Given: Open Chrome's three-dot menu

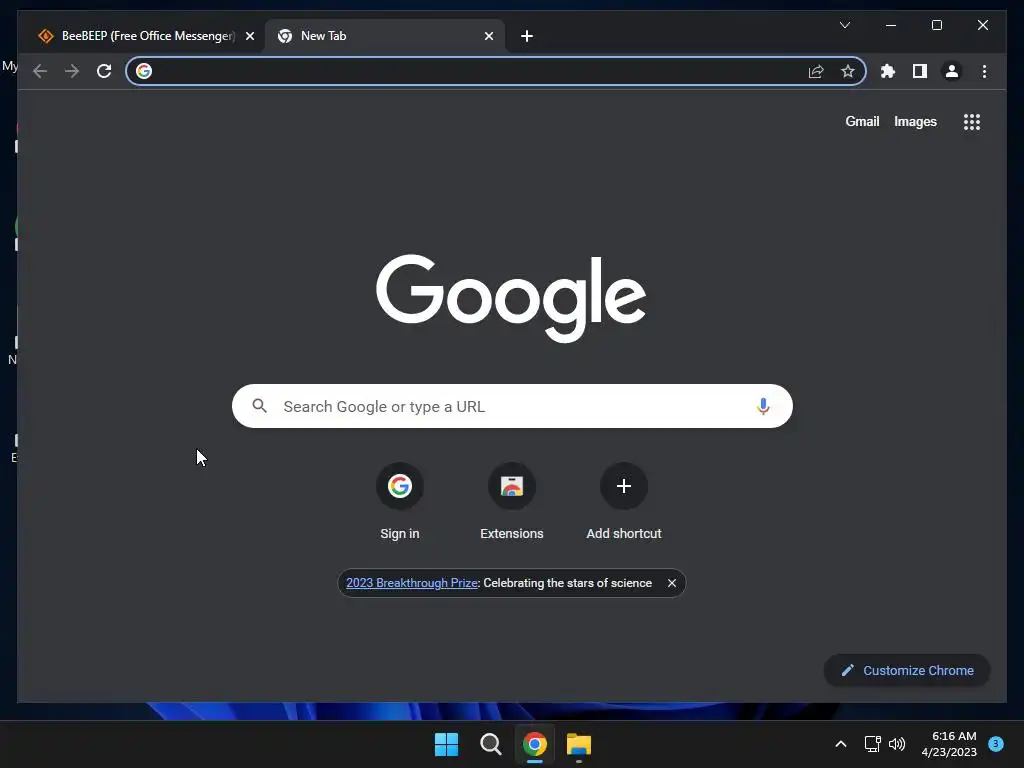Looking at the screenshot, I should pyautogui.click(x=984, y=71).
